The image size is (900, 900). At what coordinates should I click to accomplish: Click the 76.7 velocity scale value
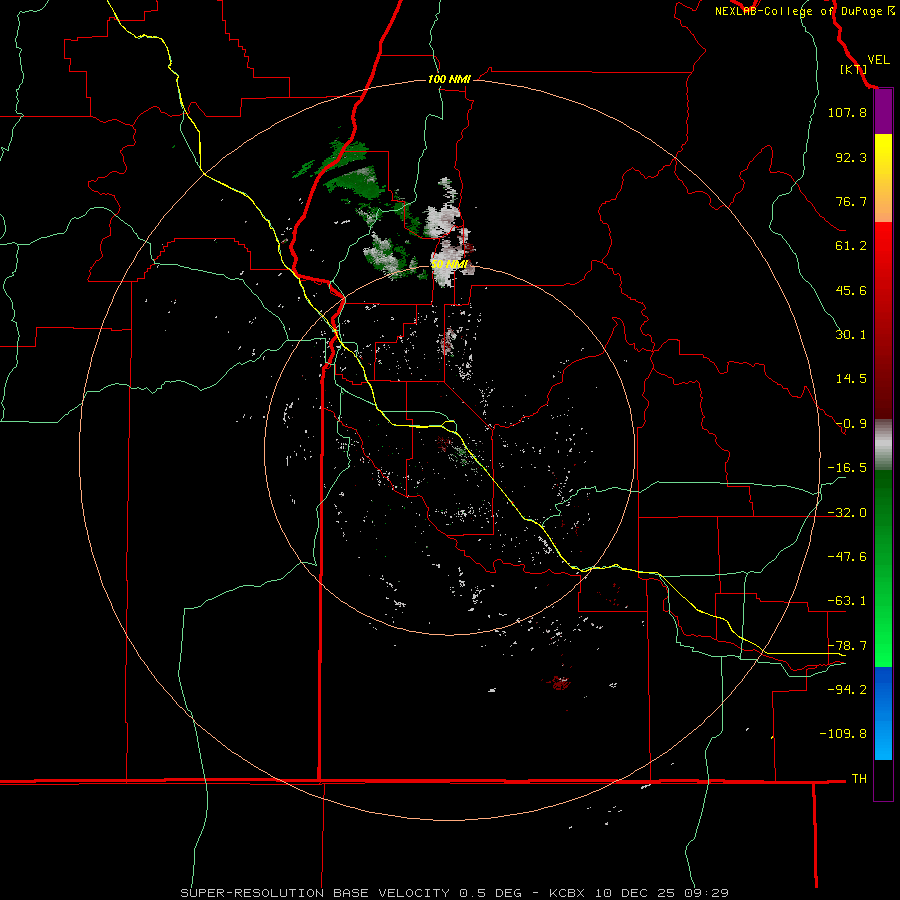tap(851, 201)
